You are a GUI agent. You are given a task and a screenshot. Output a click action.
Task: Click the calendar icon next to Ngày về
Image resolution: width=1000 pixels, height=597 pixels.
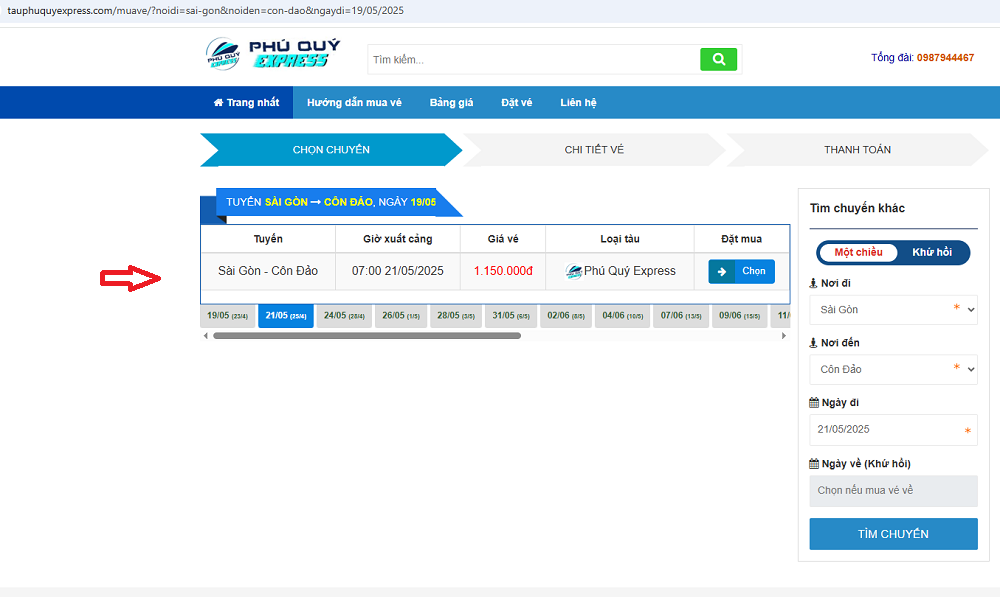pyautogui.click(x=814, y=464)
